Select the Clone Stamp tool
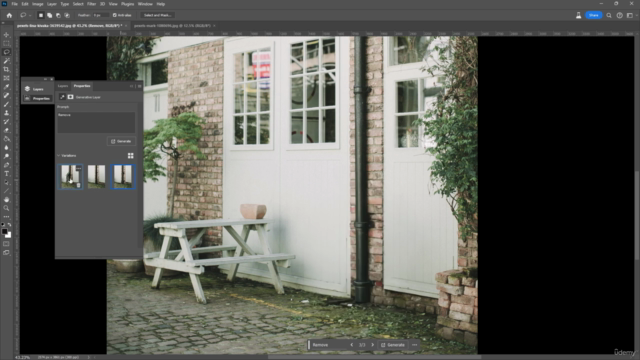640x360 pixels. tap(6, 113)
